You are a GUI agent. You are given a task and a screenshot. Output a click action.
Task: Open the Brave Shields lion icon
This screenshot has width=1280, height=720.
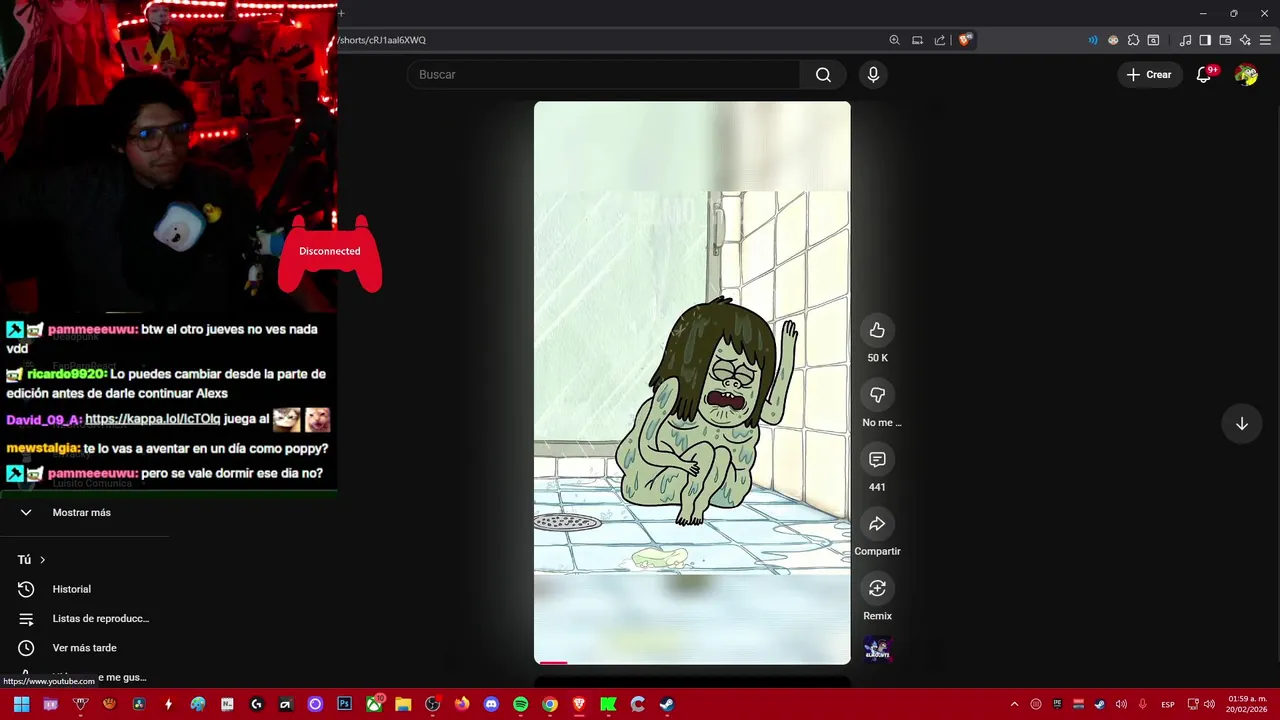(x=965, y=40)
